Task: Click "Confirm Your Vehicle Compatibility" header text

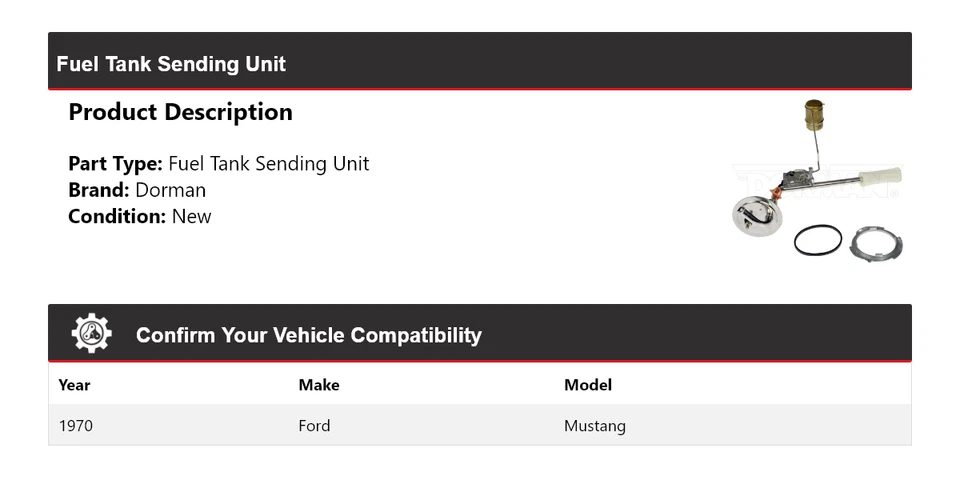Action: coord(308,335)
